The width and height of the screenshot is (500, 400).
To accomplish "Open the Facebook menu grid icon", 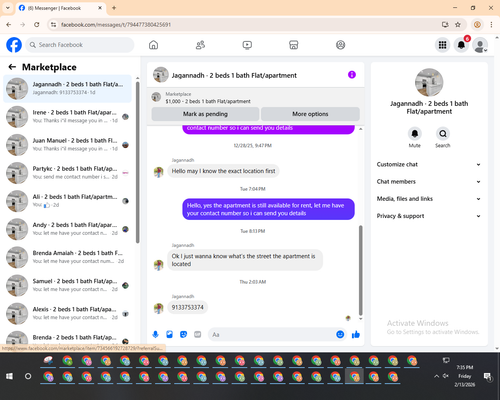I will [442, 45].
